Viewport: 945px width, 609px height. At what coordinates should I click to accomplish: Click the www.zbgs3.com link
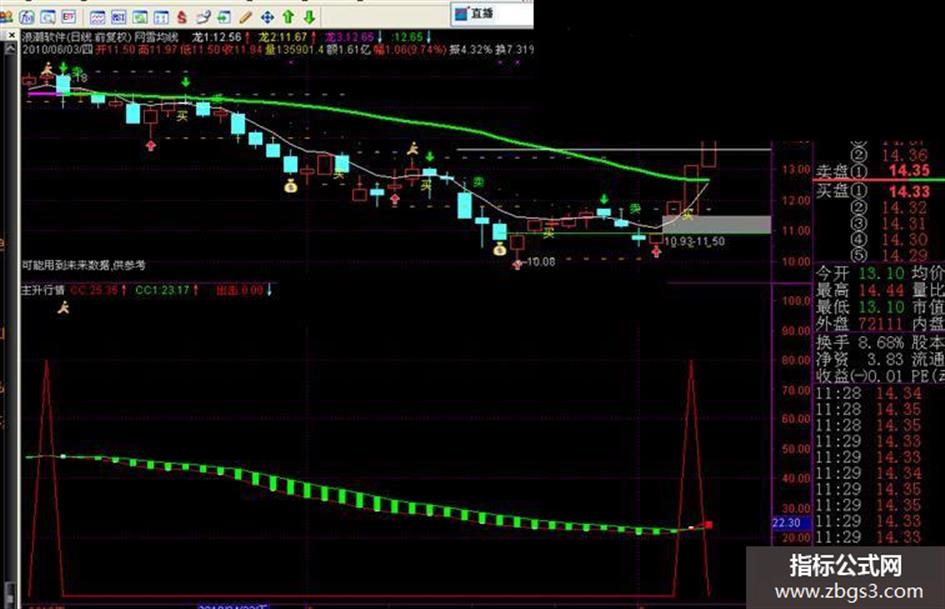[x=848, y=592]
